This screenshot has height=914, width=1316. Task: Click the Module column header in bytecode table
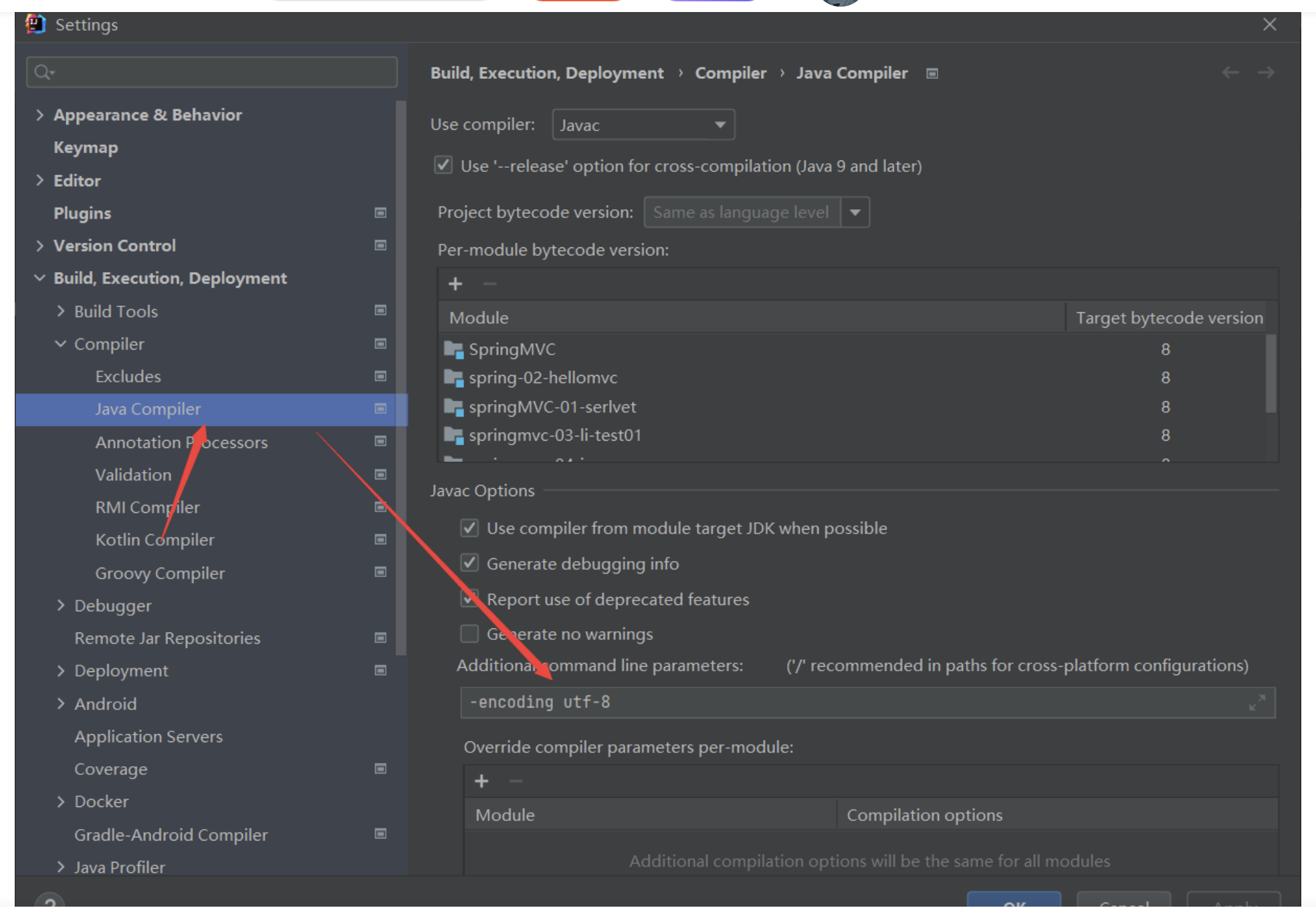[x=752, y=318]
